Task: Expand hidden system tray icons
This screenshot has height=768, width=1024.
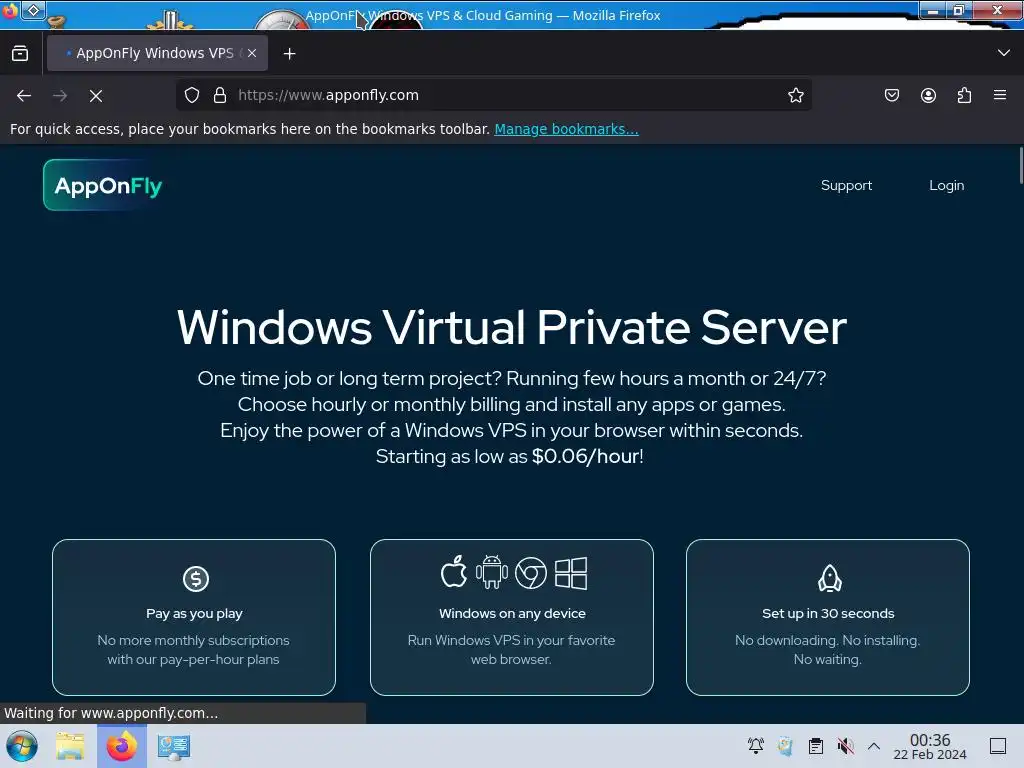Action: [874, 746]
